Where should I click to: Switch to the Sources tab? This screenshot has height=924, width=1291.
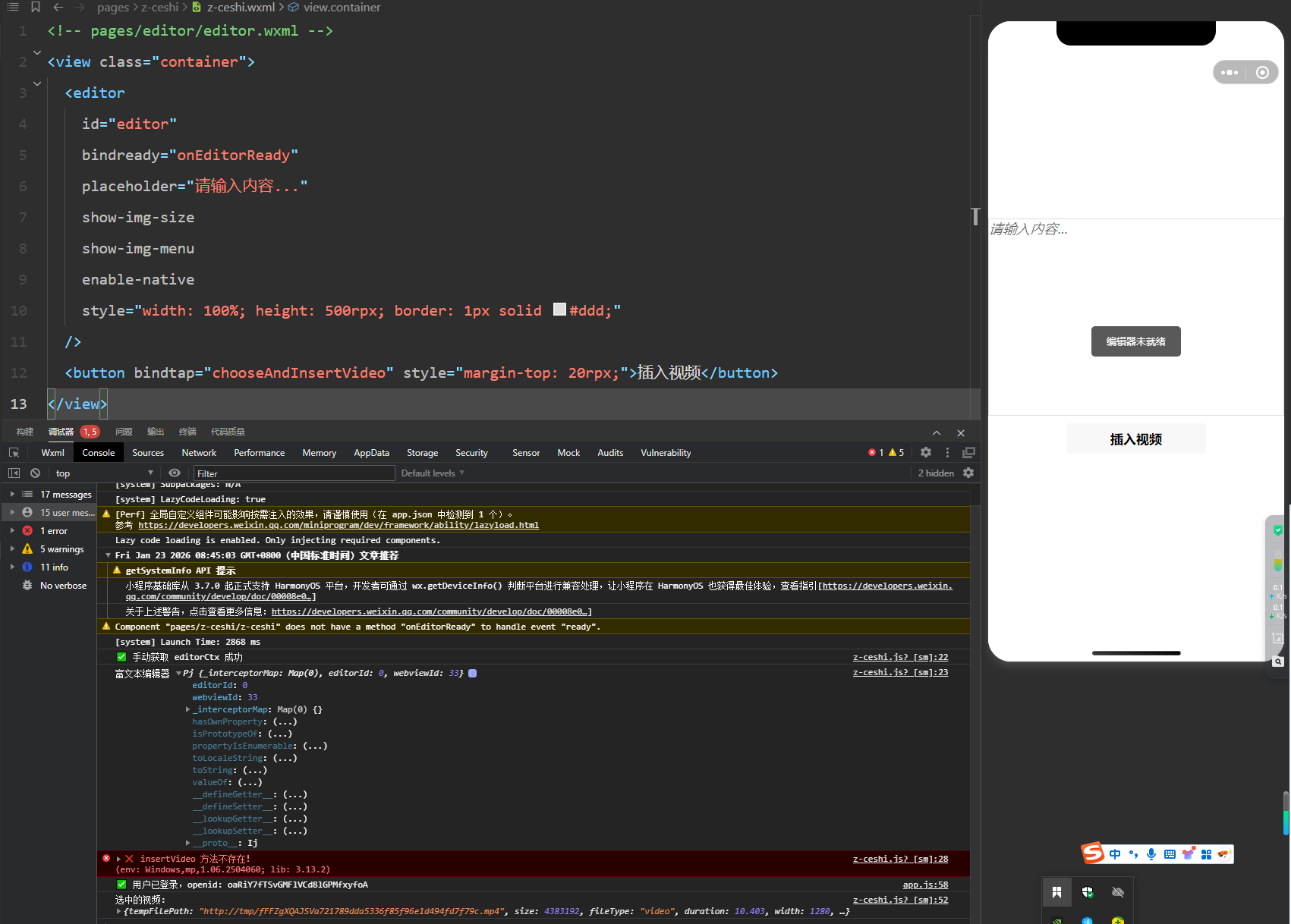point(148,452)
